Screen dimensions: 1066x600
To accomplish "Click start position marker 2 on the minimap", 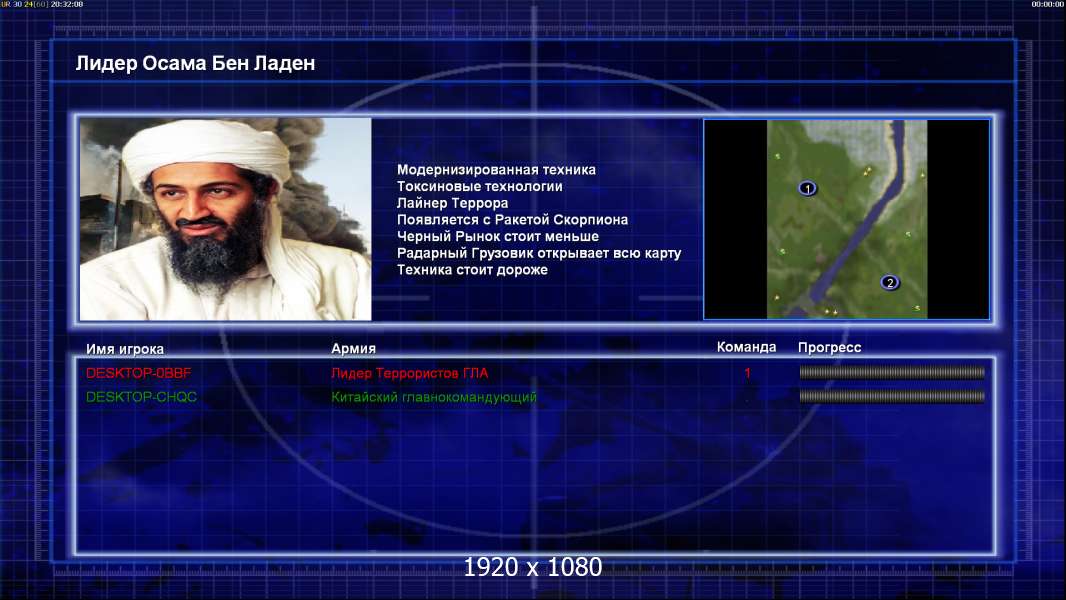I will click(x=889, y=283).
